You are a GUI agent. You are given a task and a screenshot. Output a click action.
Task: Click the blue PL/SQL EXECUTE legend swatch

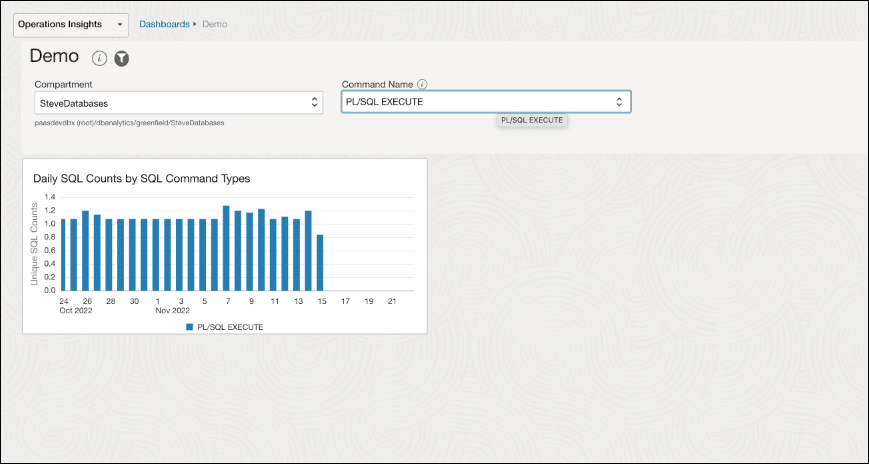click(x=189, y=326)
